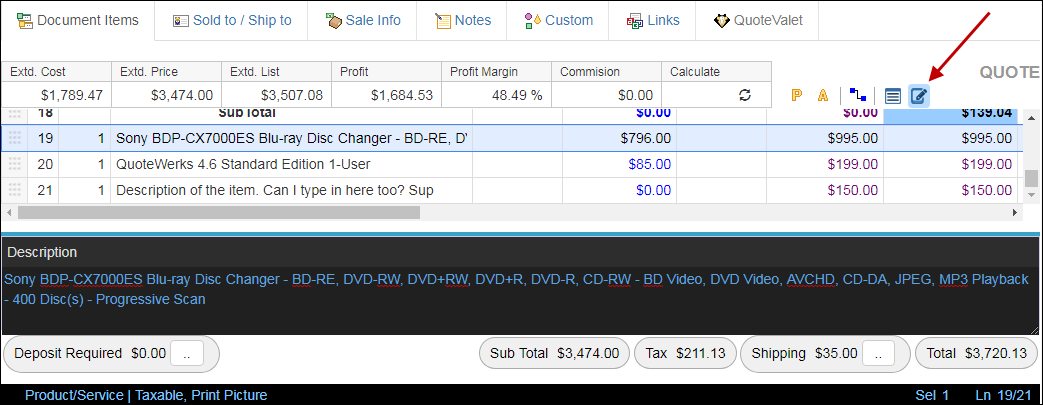
Task: Click the $796.00 cost cell
Action: click(x=620, y=138)
